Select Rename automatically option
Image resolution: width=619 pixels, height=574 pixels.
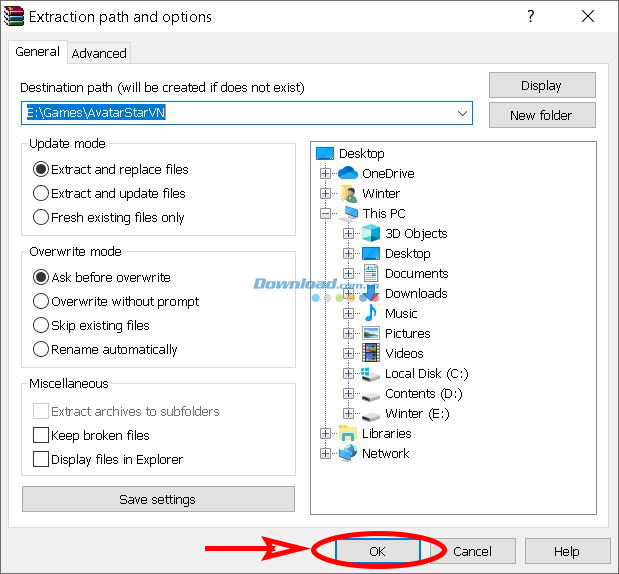click(x=105, y=350)
